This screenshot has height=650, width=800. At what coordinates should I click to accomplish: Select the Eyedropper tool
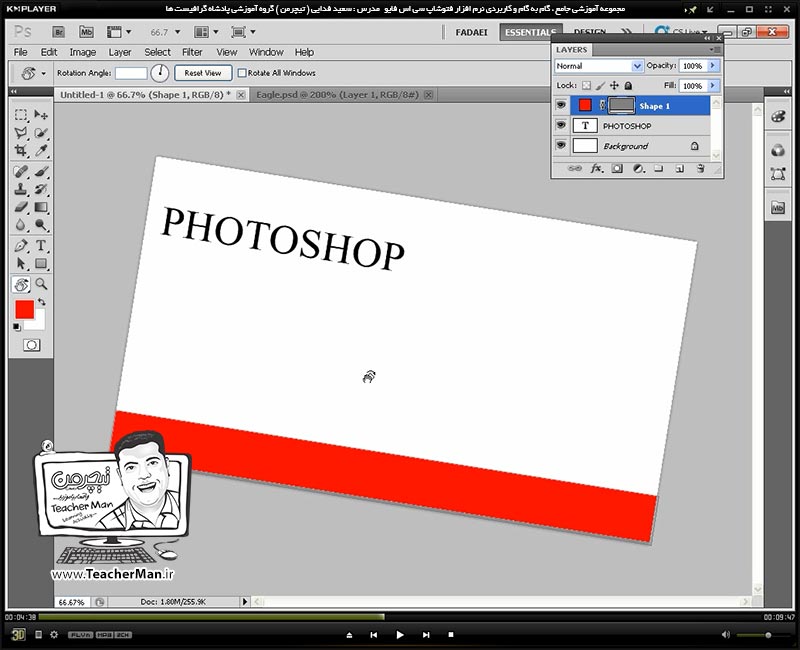point(41,151)
